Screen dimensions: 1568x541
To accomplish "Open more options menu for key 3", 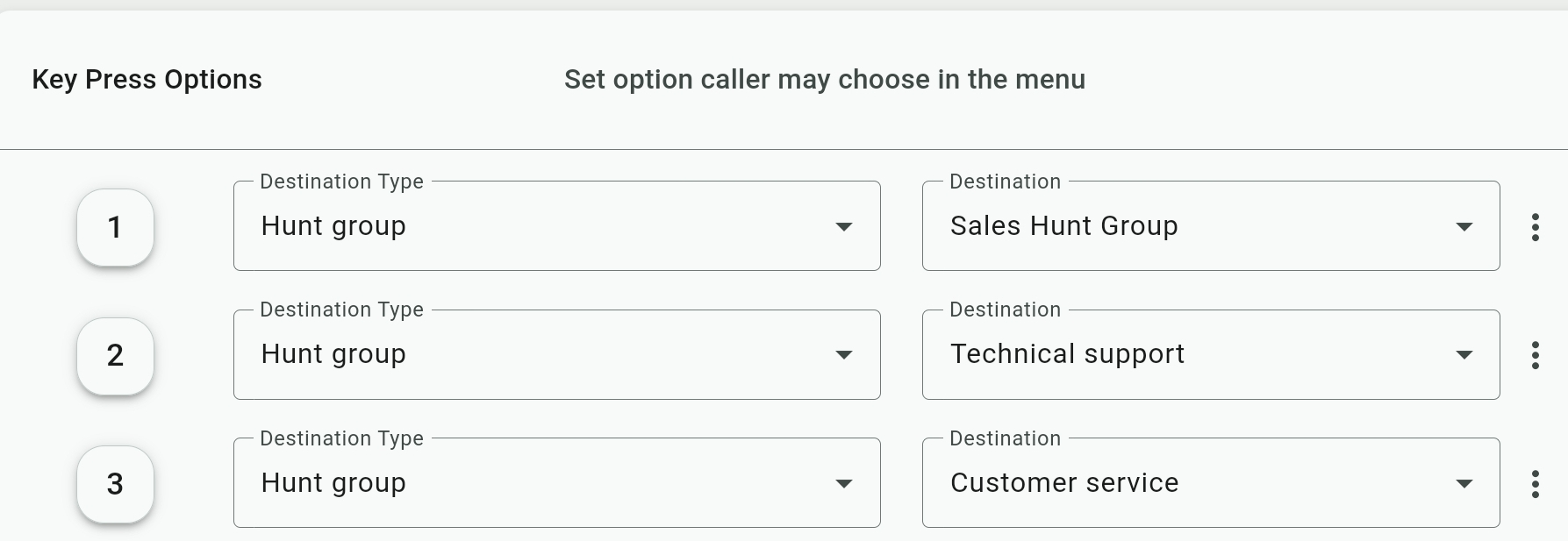I will coord(1535,484).
